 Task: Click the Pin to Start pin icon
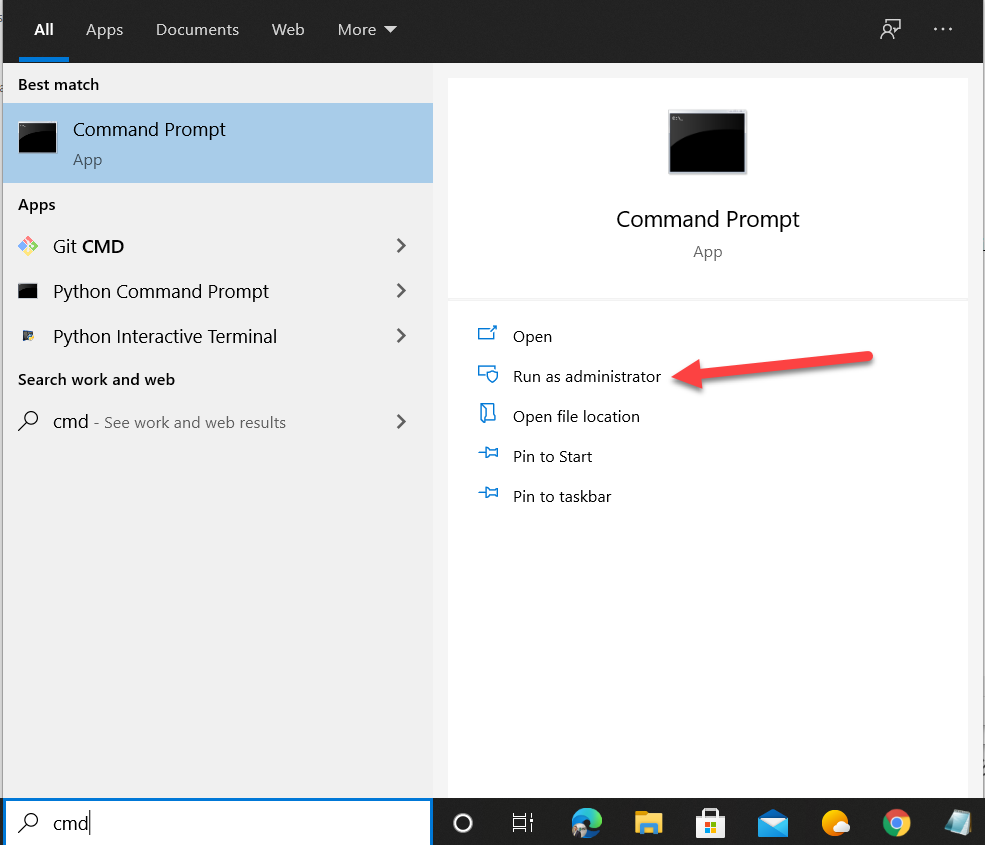click(488, 452)
